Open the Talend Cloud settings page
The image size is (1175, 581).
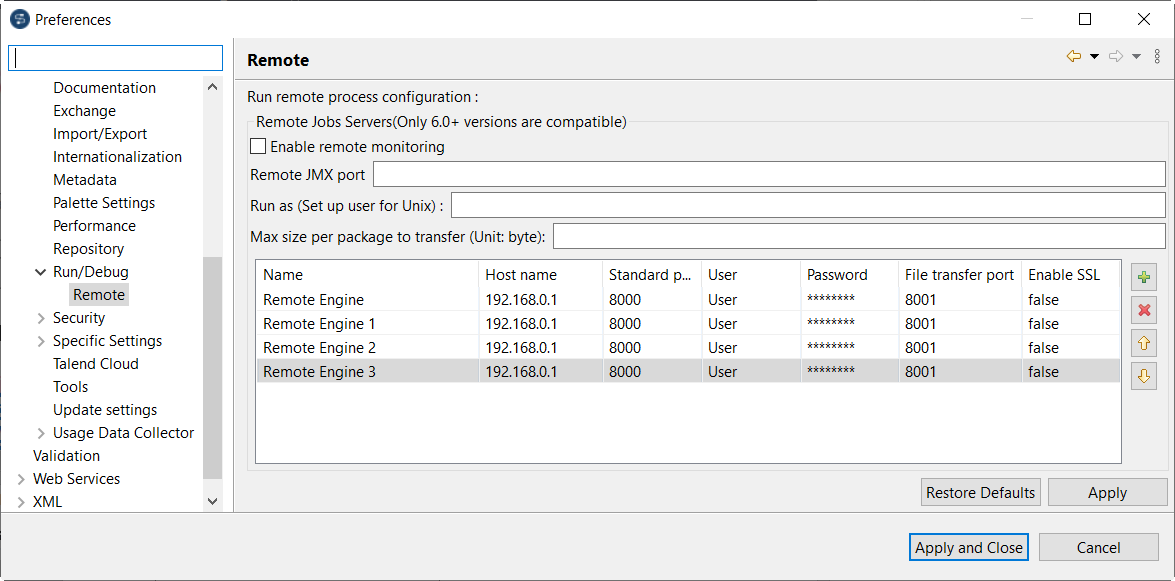click(x=94, y=363)
